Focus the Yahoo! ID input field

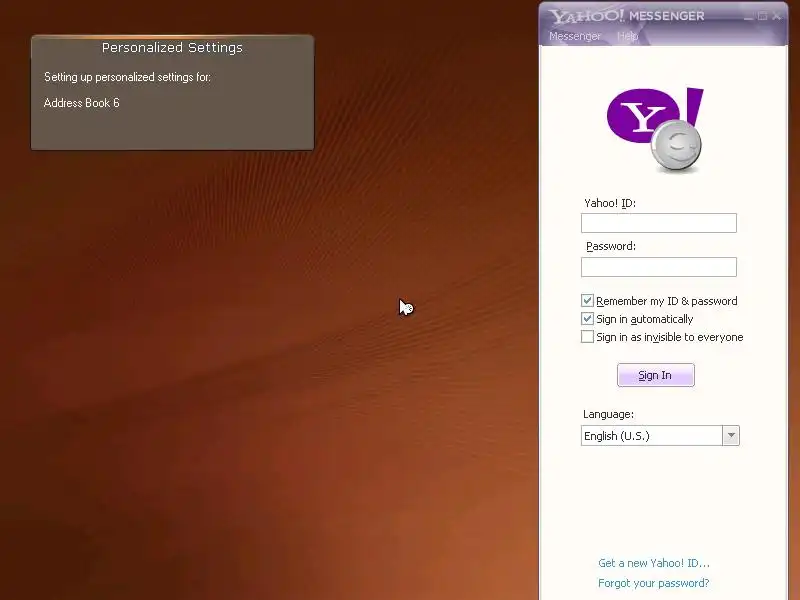click(x=659, y=223)
